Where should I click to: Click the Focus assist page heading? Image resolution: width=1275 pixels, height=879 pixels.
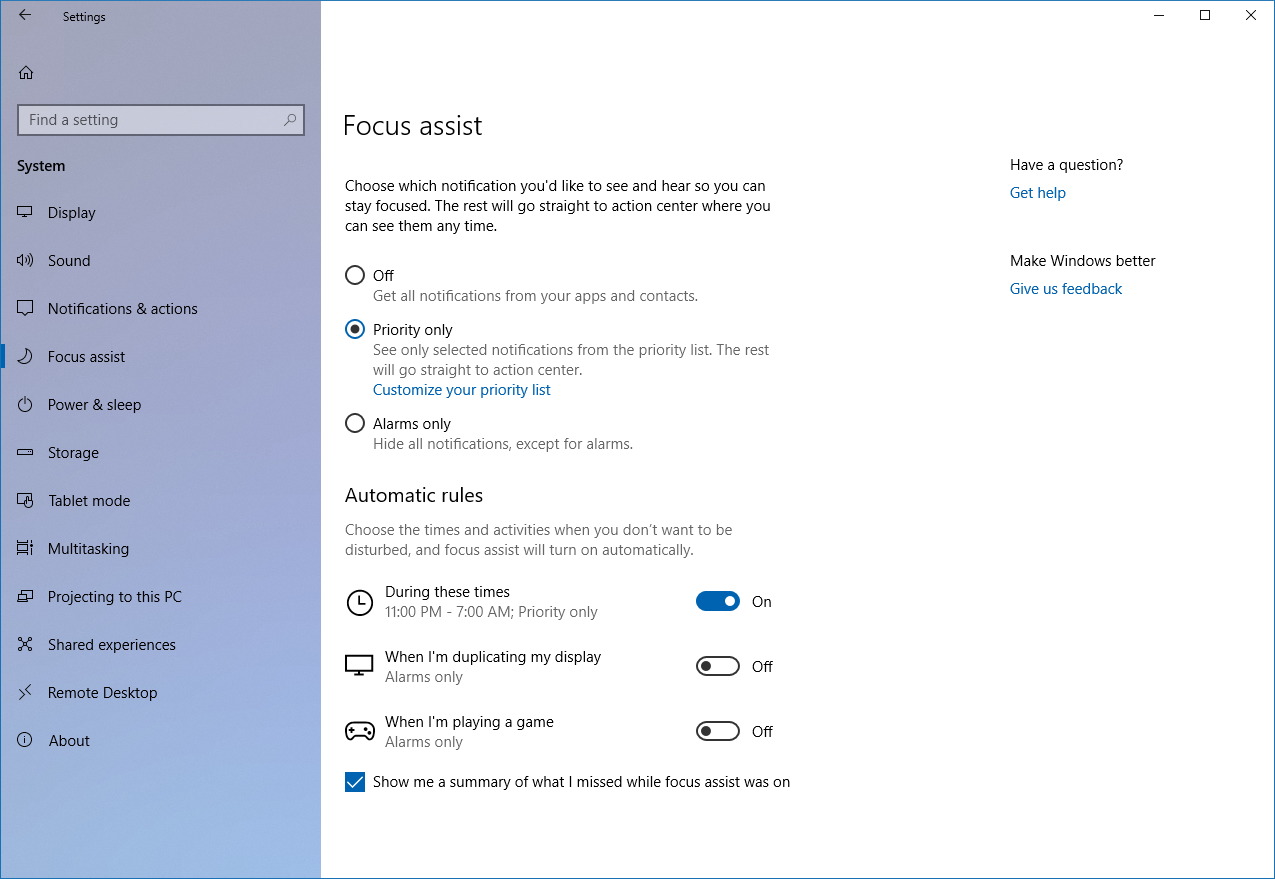412,126
